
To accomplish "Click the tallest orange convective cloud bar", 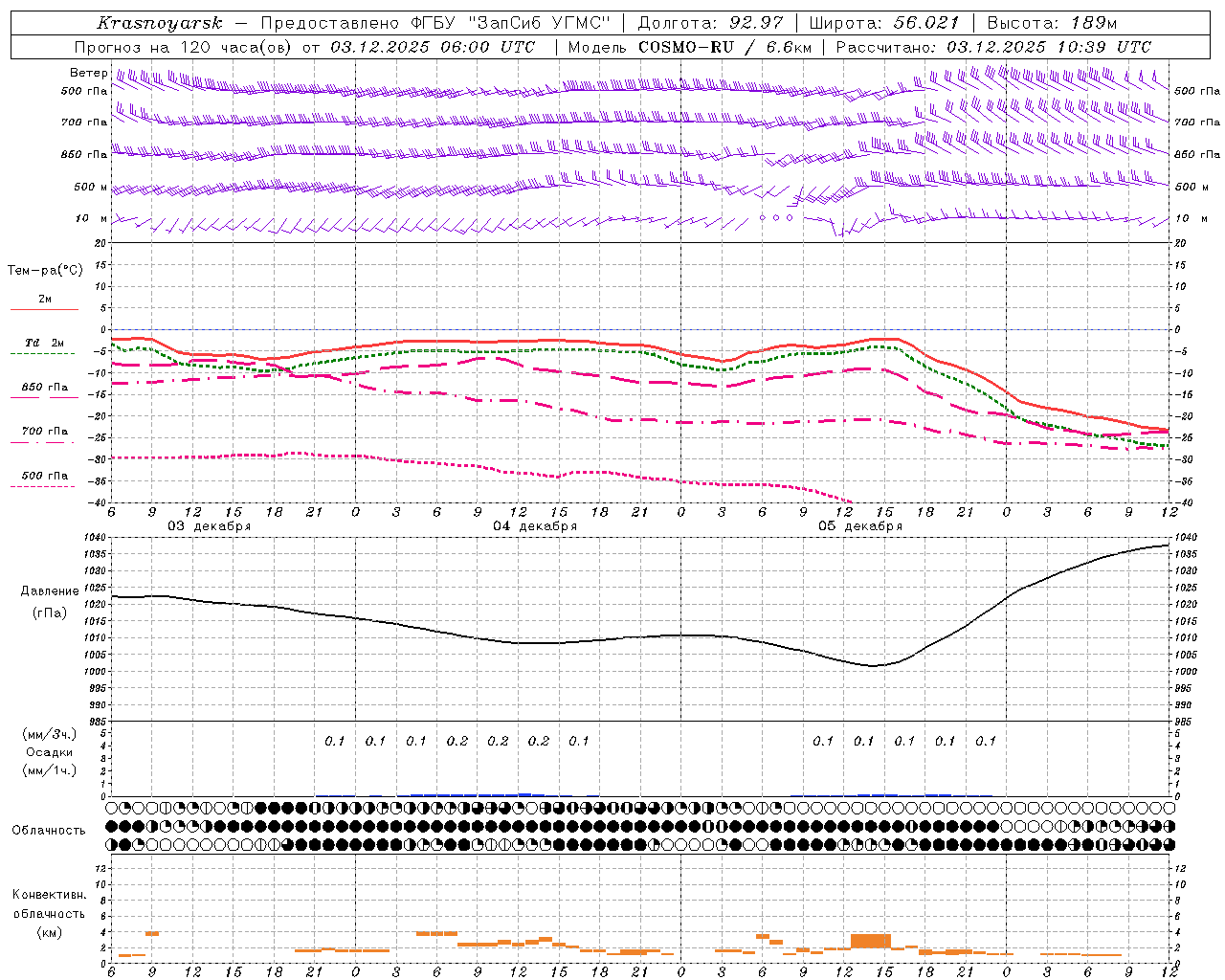I will click(x=871, y=941).
